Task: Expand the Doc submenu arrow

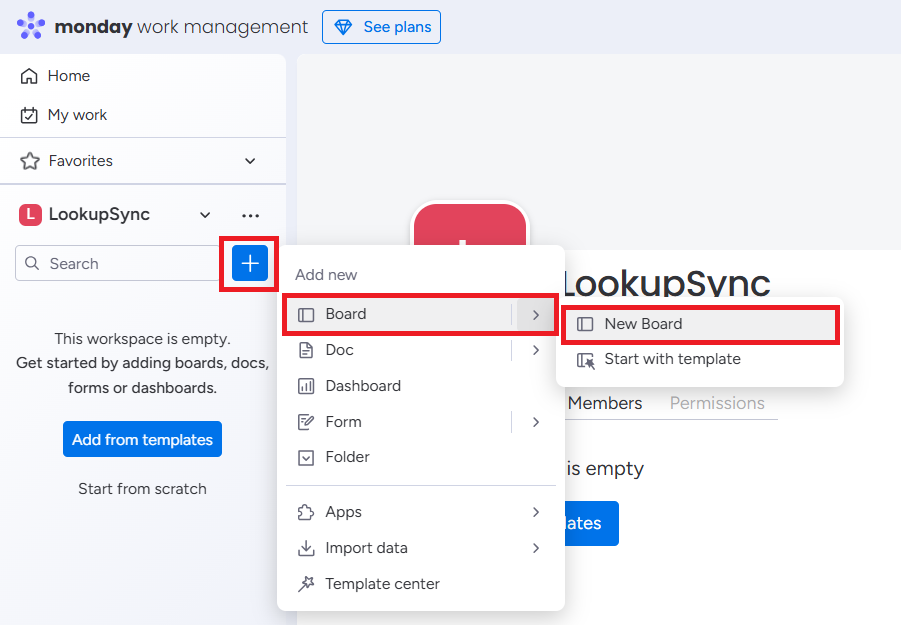Action: click(536, 350)
